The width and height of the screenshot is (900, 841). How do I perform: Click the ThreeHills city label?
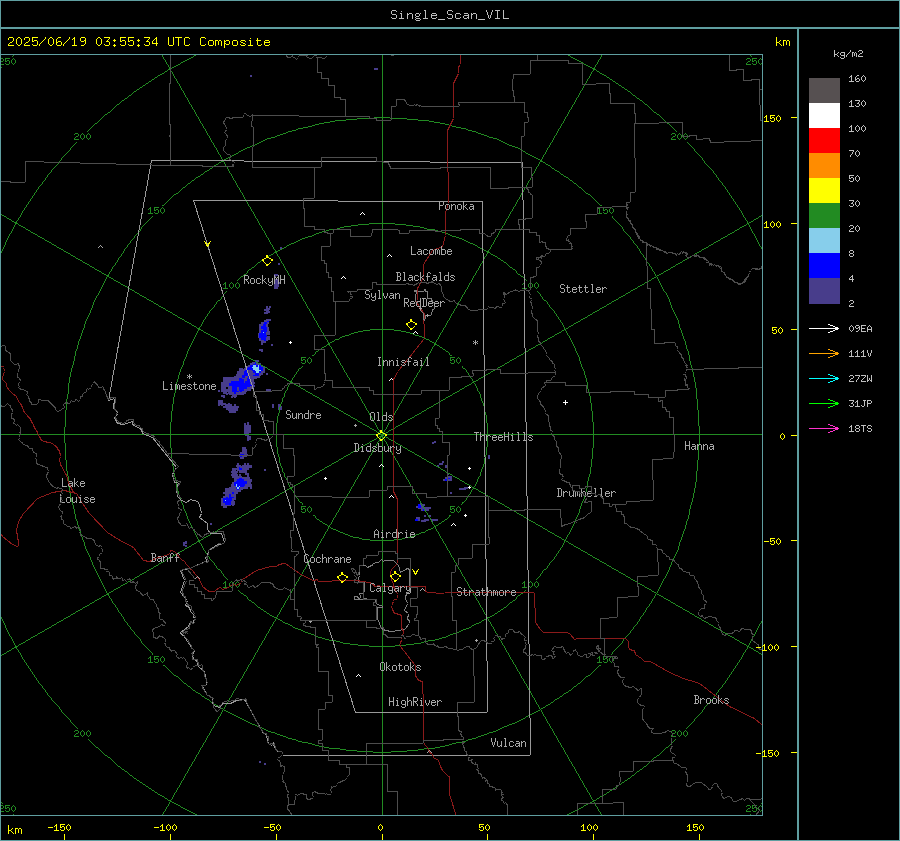503,437
